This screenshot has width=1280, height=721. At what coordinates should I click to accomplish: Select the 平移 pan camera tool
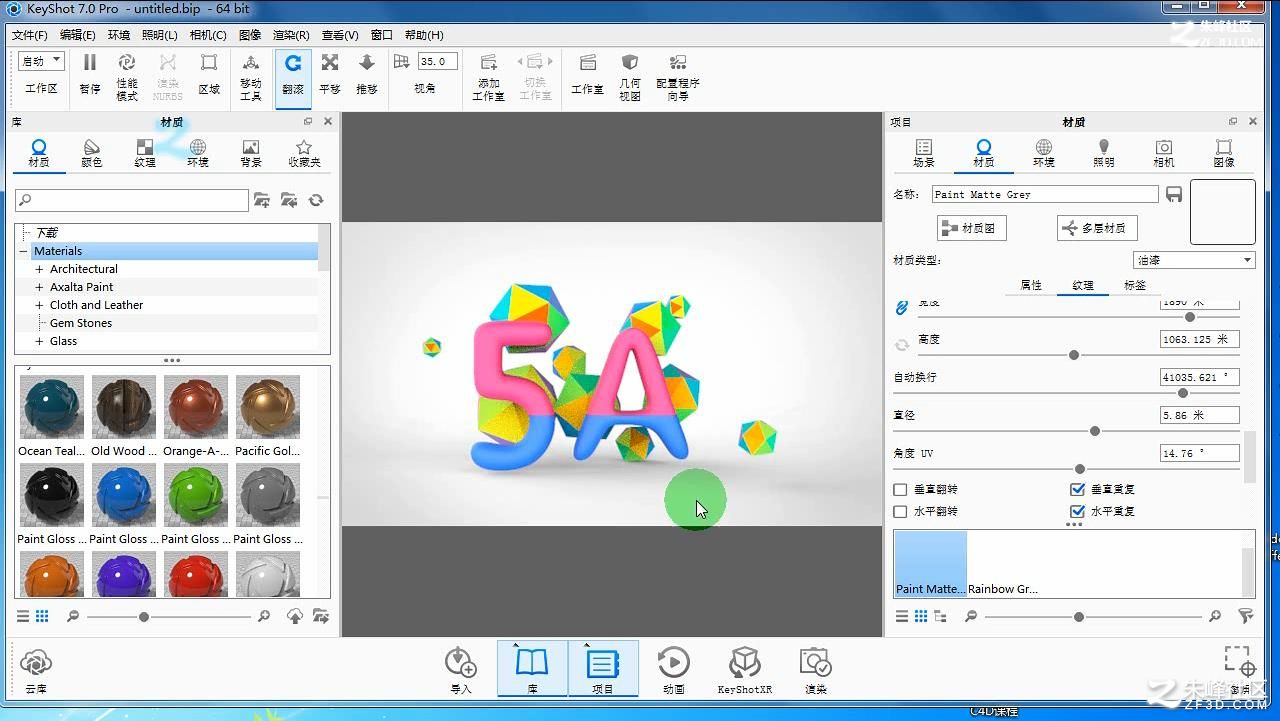(330, 74)
